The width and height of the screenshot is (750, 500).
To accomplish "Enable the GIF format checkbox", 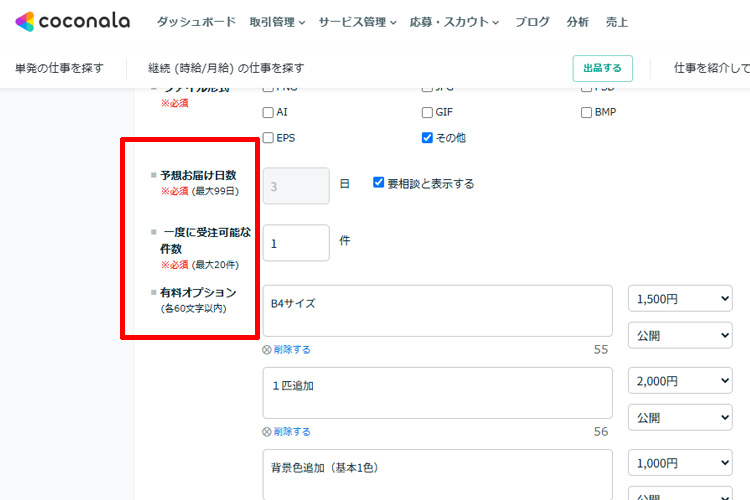I will click(x=428, y=112).
